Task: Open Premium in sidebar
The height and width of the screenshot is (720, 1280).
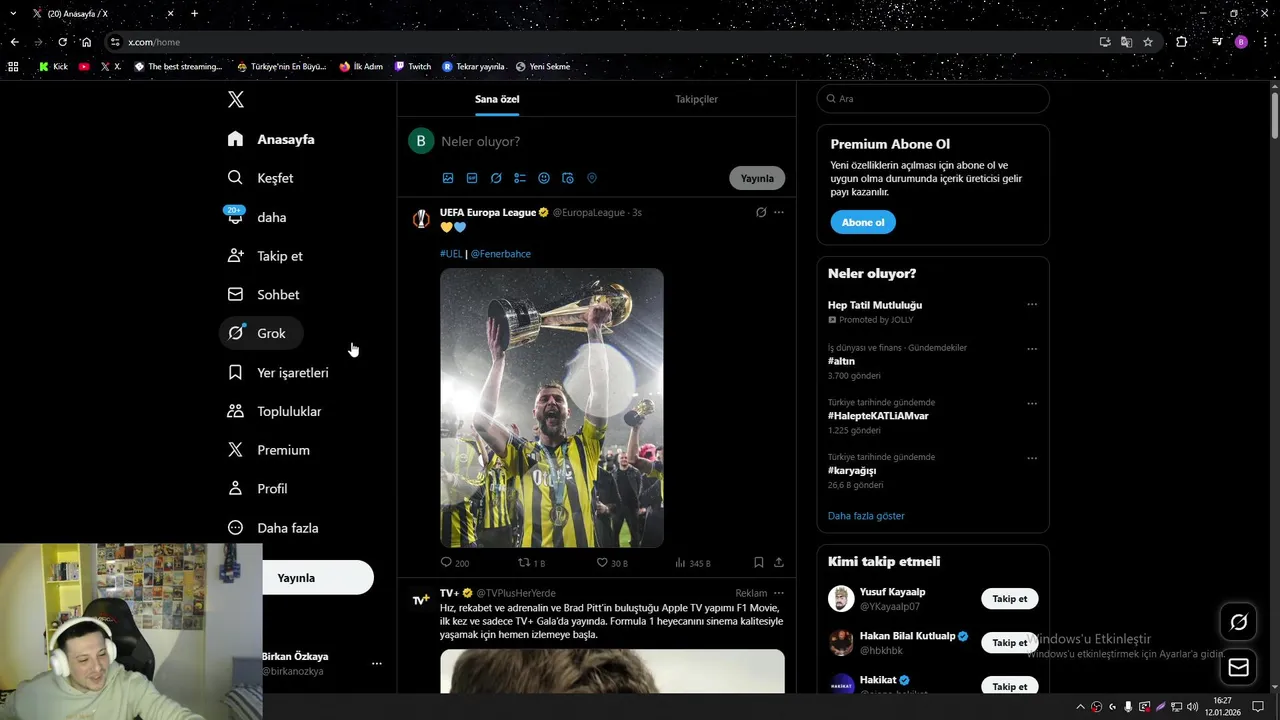Action: pyautogui.click(x=268, y=450)
